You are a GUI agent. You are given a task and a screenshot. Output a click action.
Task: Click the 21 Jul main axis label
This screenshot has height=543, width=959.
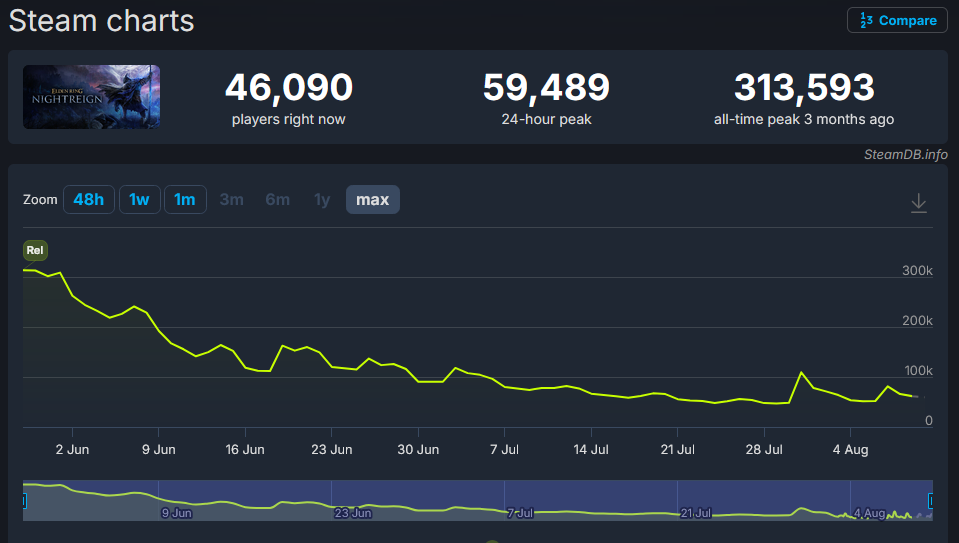pos(677,449)
